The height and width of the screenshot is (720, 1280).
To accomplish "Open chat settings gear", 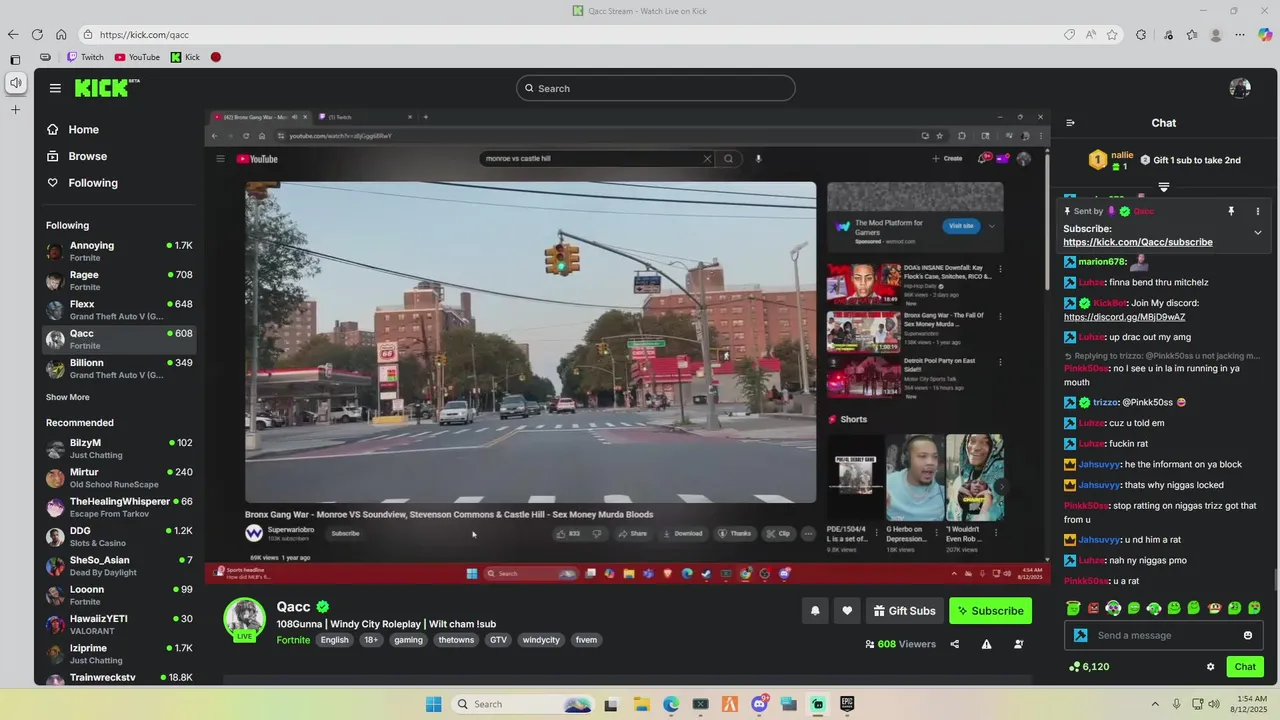I will coord(1210,666).
